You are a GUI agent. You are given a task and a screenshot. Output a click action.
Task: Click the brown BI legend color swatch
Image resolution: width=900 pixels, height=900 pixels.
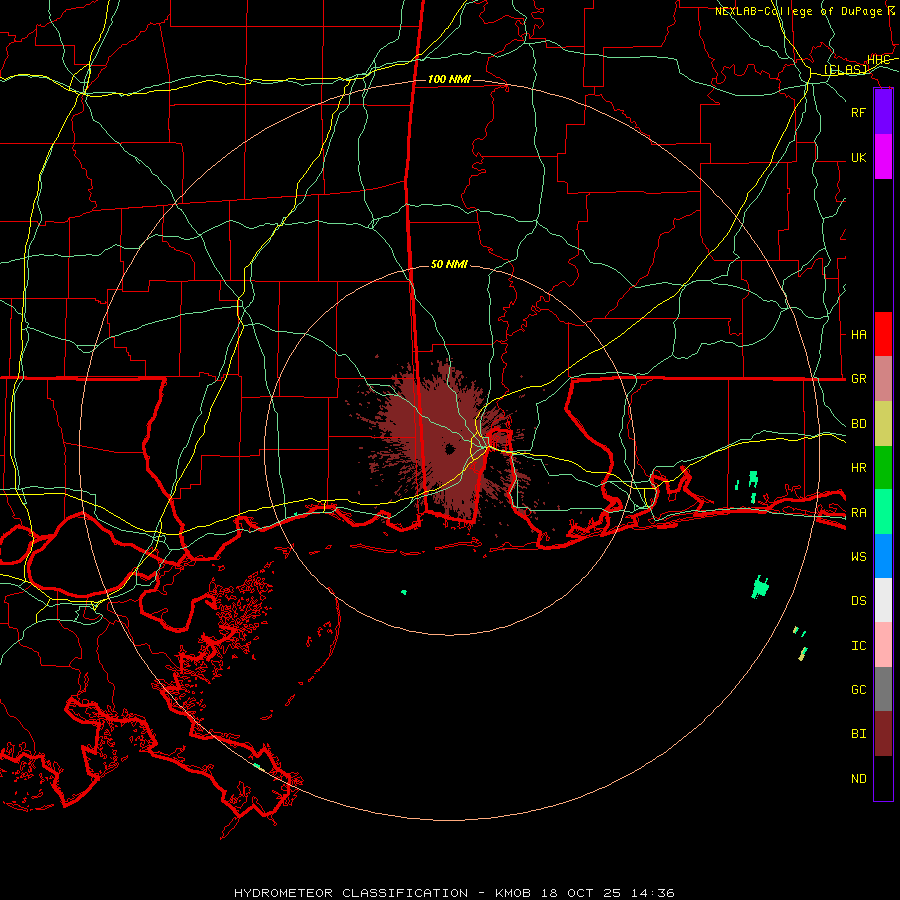coord(883,734)
